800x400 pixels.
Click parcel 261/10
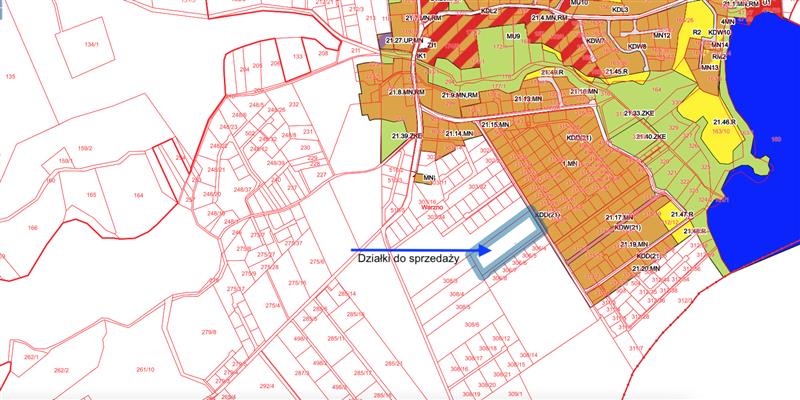pyautogui.click(x=144, y=369)
